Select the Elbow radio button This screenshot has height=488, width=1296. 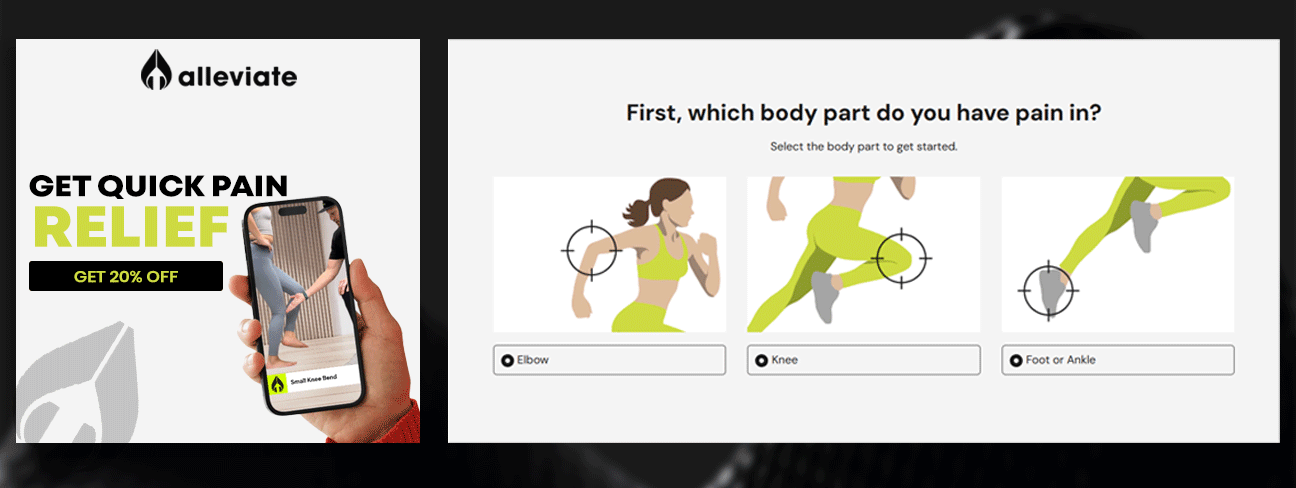tap(507, 360)
